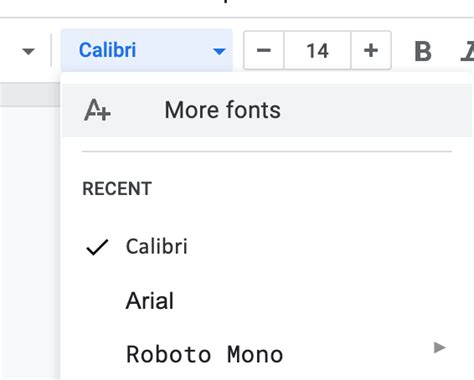Click the vertical separator before the font box
Image resolution: width=474 pixels, height=380 pixels.
coord(51,50)
